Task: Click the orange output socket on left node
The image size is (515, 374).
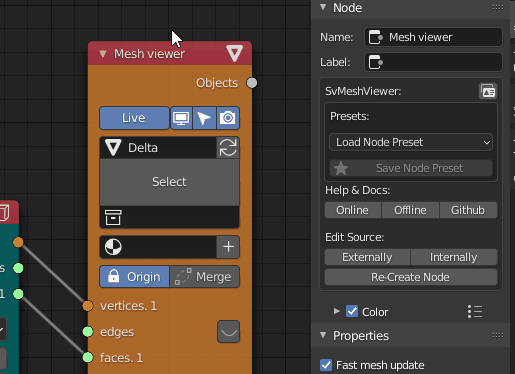Action: pyautogui.click(x=18, y=242)
